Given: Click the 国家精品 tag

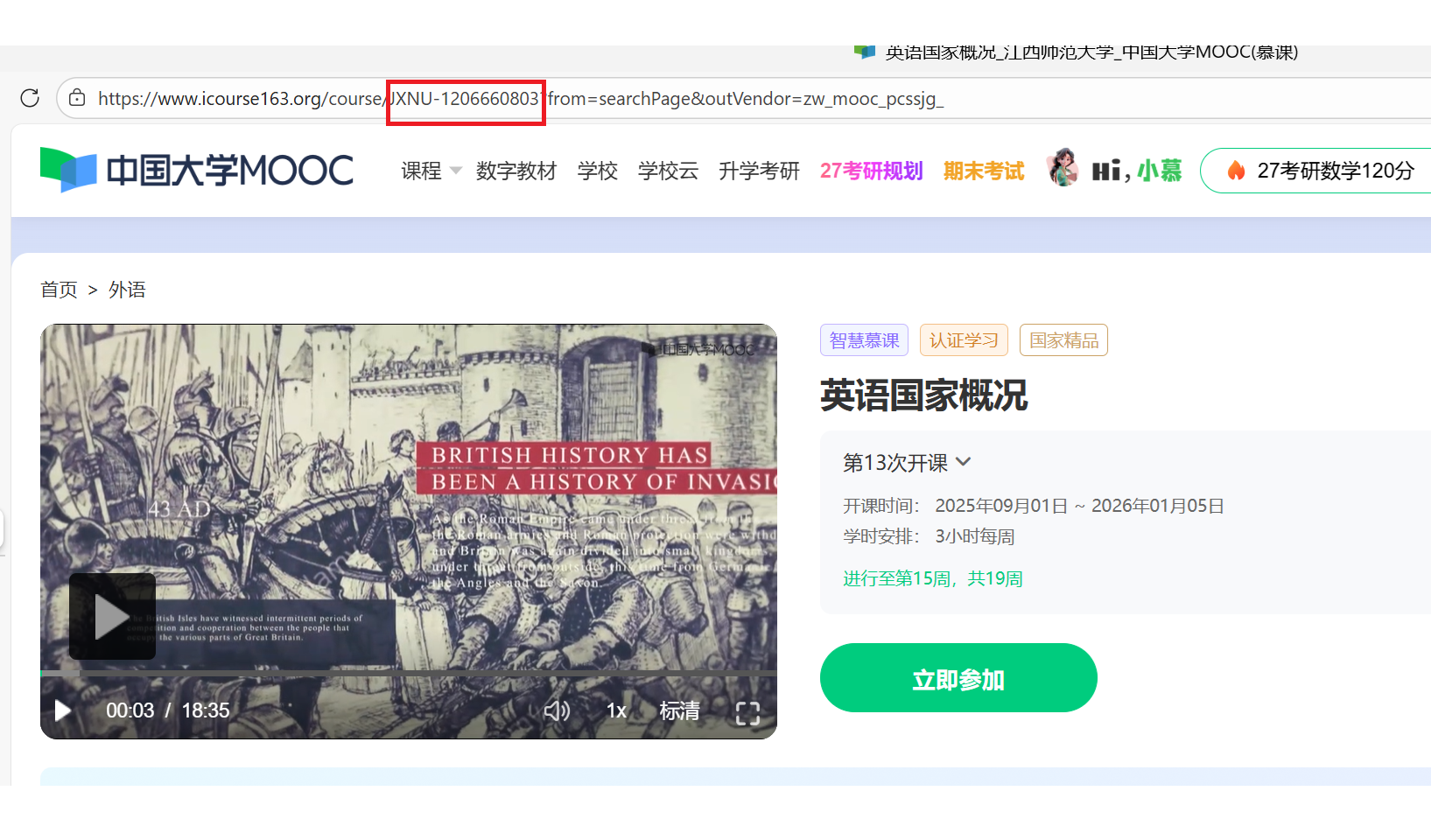Looking at the screenshot, I should [x=1063, y=339].
